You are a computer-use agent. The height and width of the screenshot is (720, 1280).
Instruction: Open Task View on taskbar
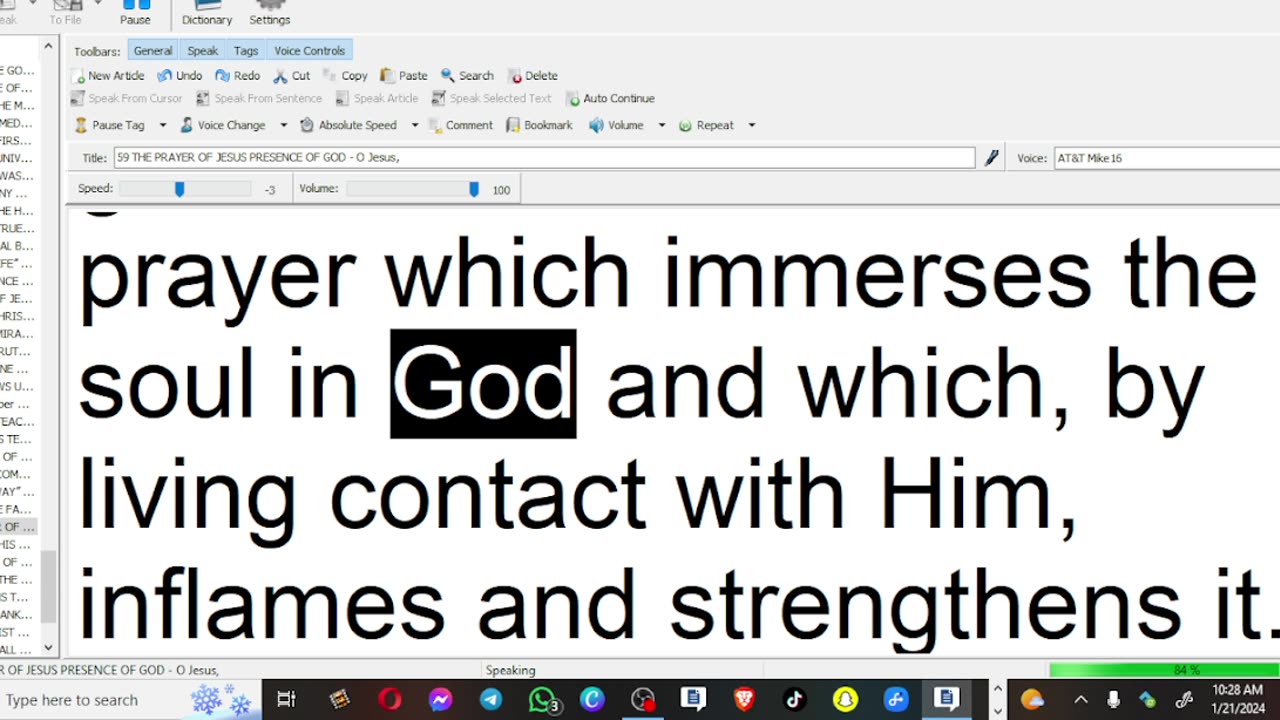[x=286, y=700]
